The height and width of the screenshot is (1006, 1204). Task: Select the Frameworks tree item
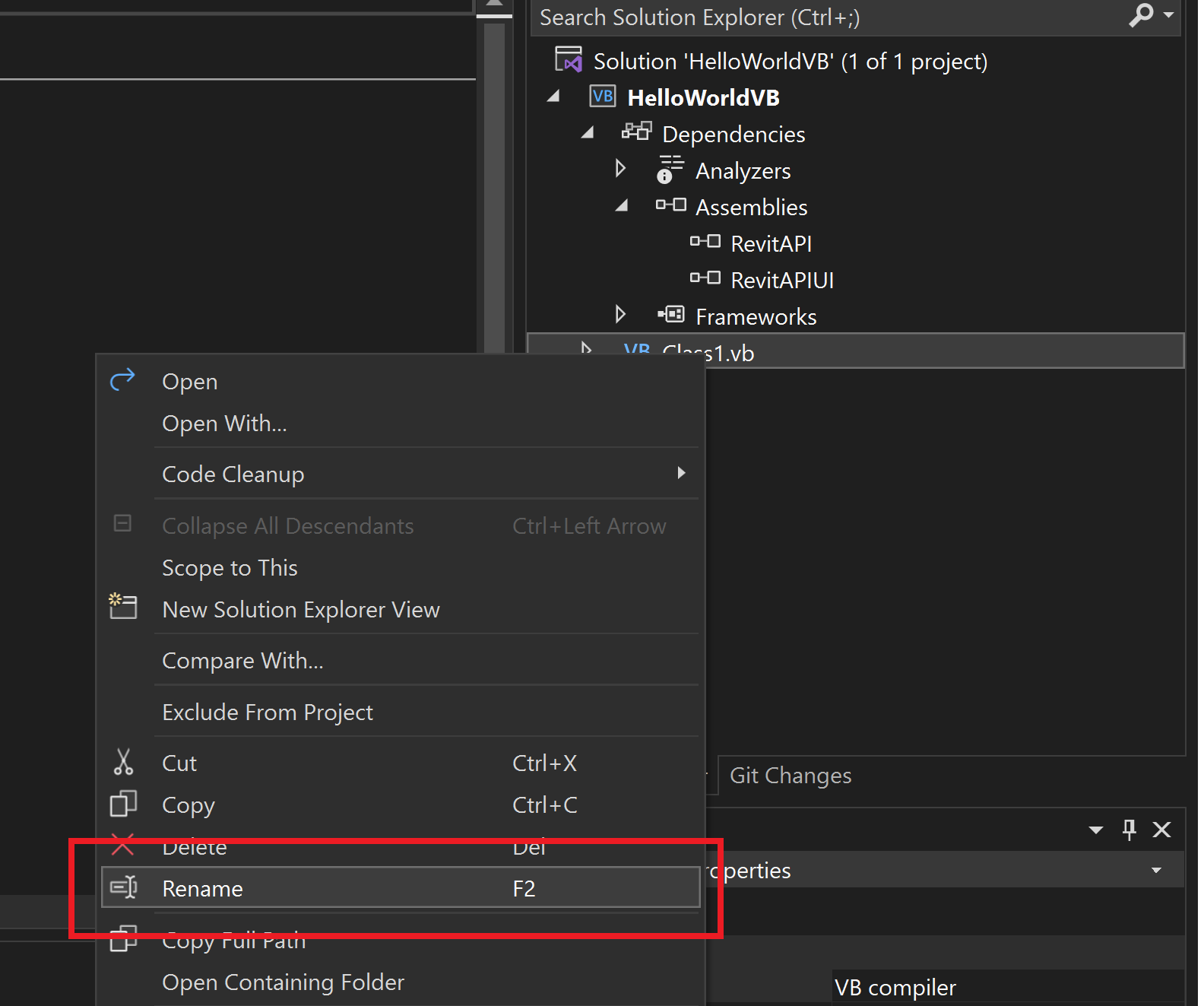pos(756,316)
